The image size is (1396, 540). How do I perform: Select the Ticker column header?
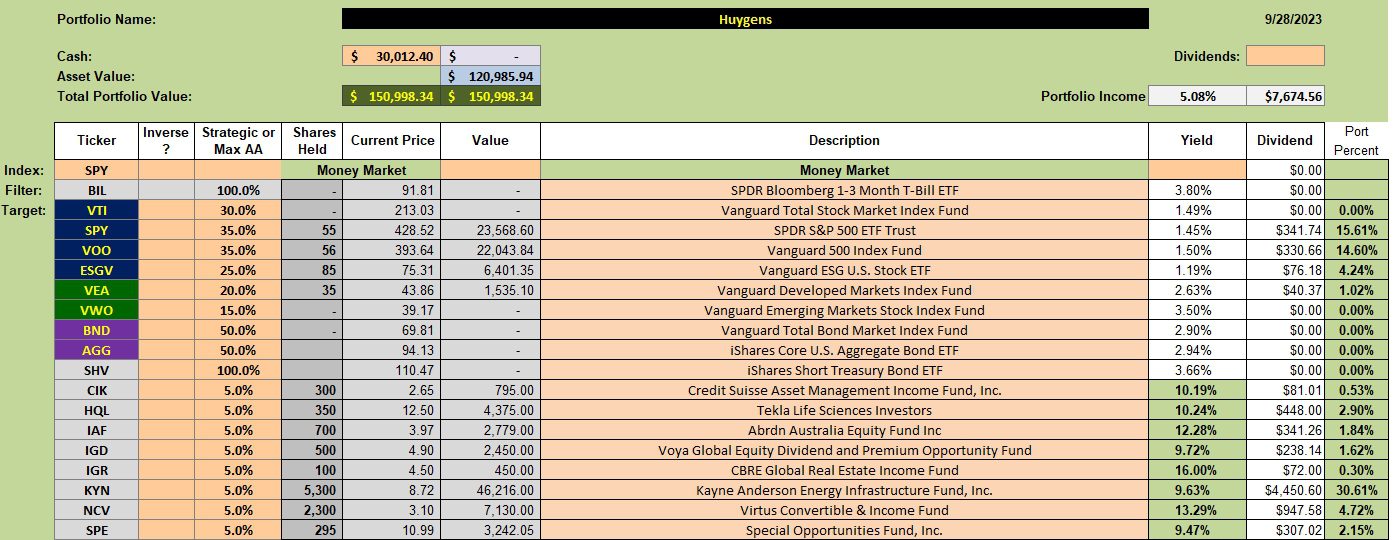97,141
